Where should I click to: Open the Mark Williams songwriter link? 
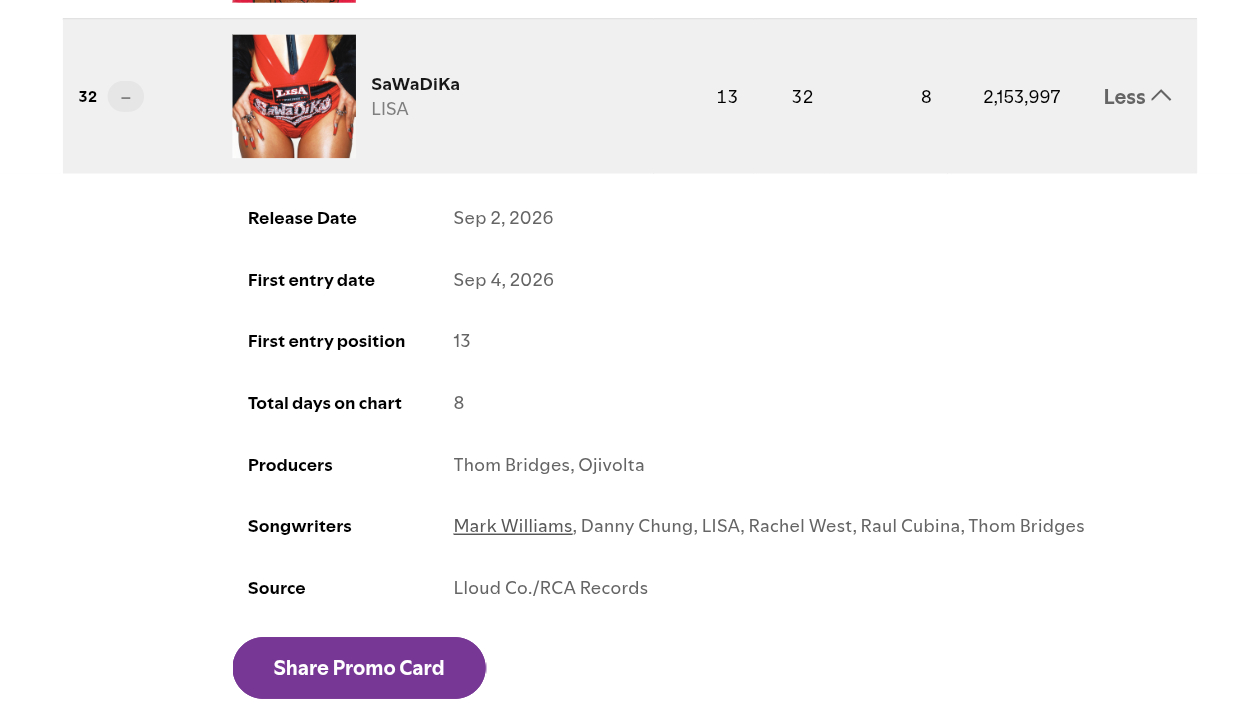[513, 526]
